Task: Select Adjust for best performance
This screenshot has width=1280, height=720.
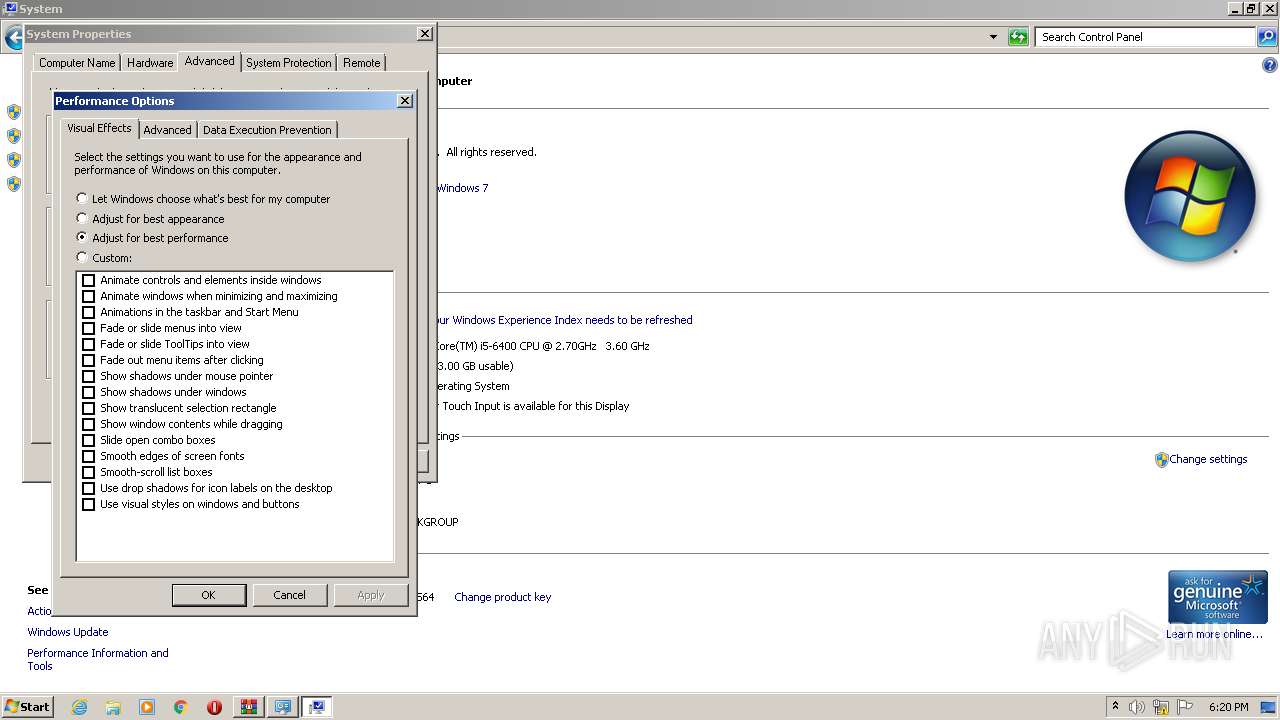Action: (152, 238)
